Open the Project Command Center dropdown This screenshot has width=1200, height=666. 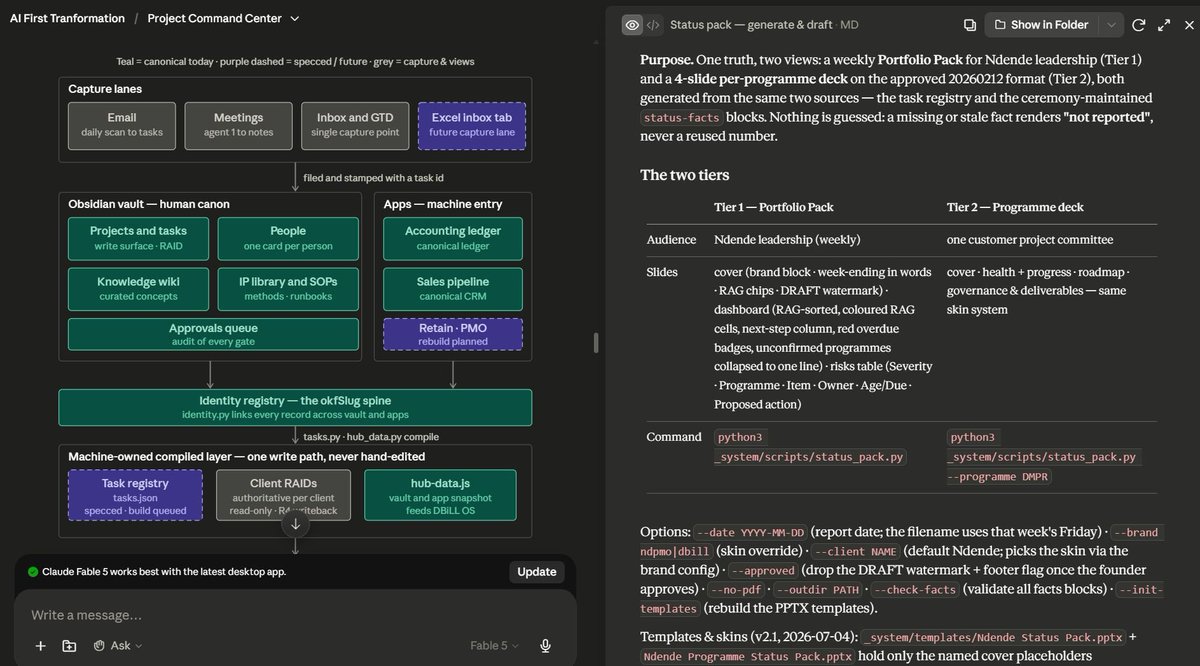pyautogui.click(x=223, y=18)
